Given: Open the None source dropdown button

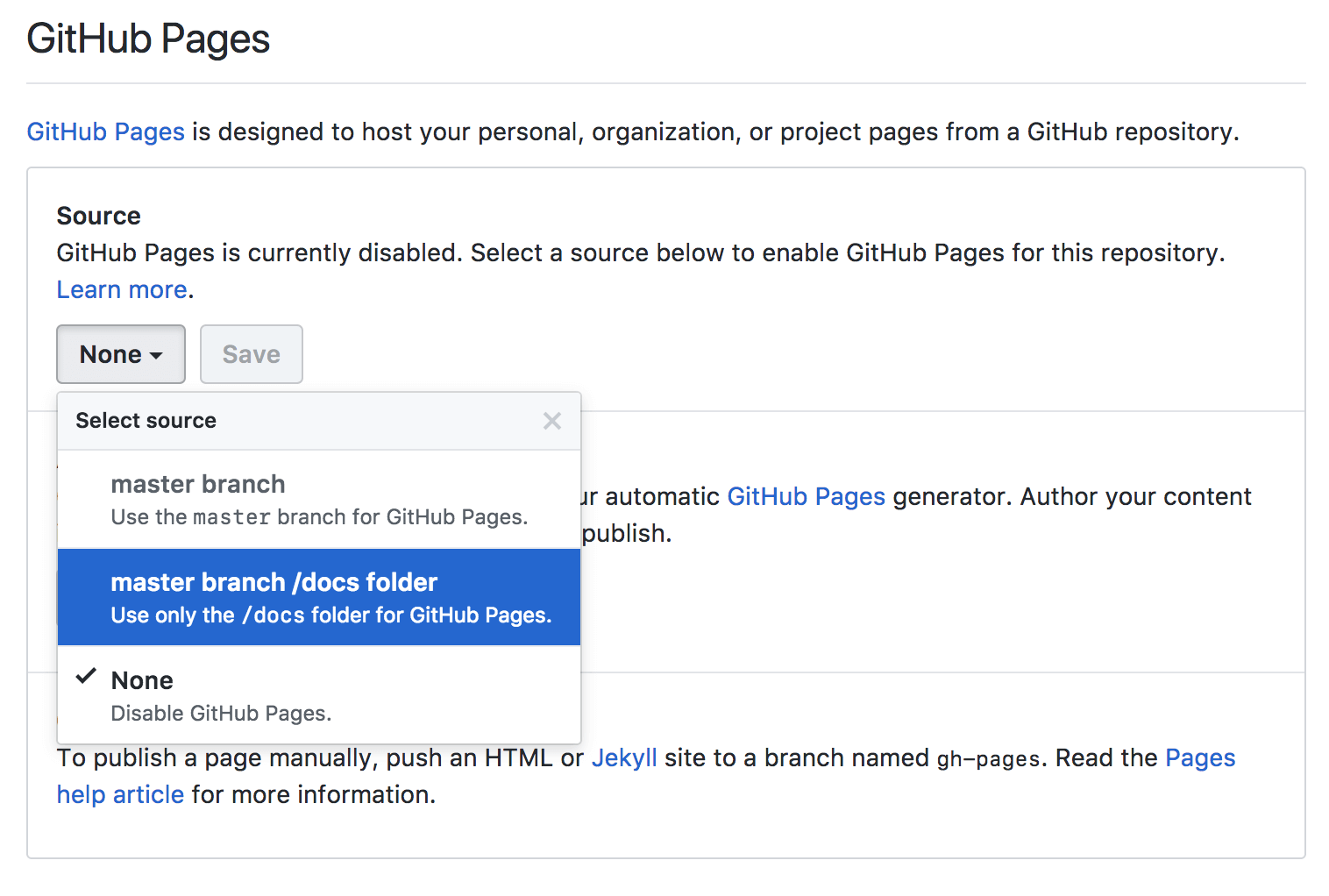Looking at the screenshot, I should 121,354.
